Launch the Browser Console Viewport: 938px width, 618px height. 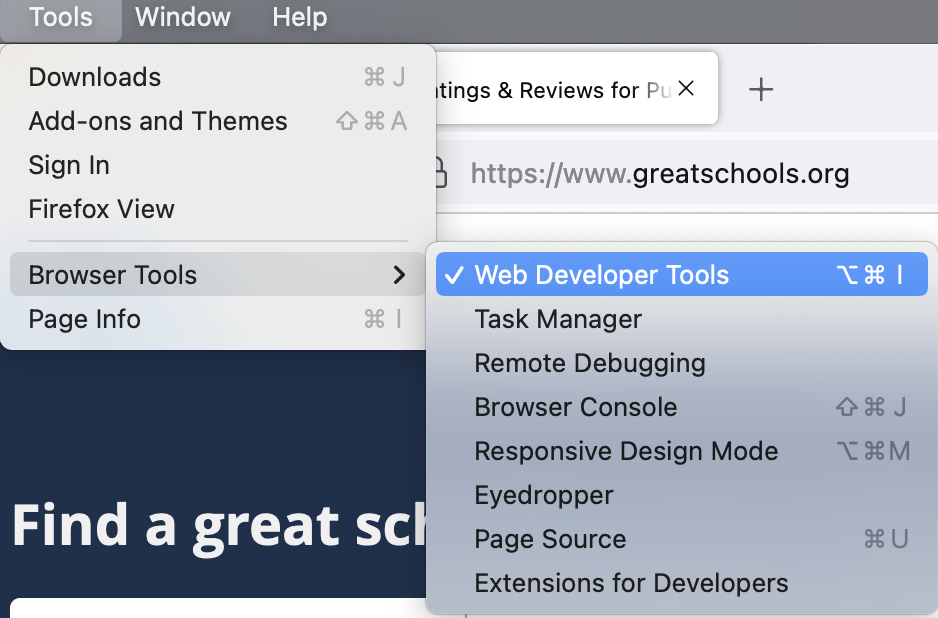(x=681, y=407)
